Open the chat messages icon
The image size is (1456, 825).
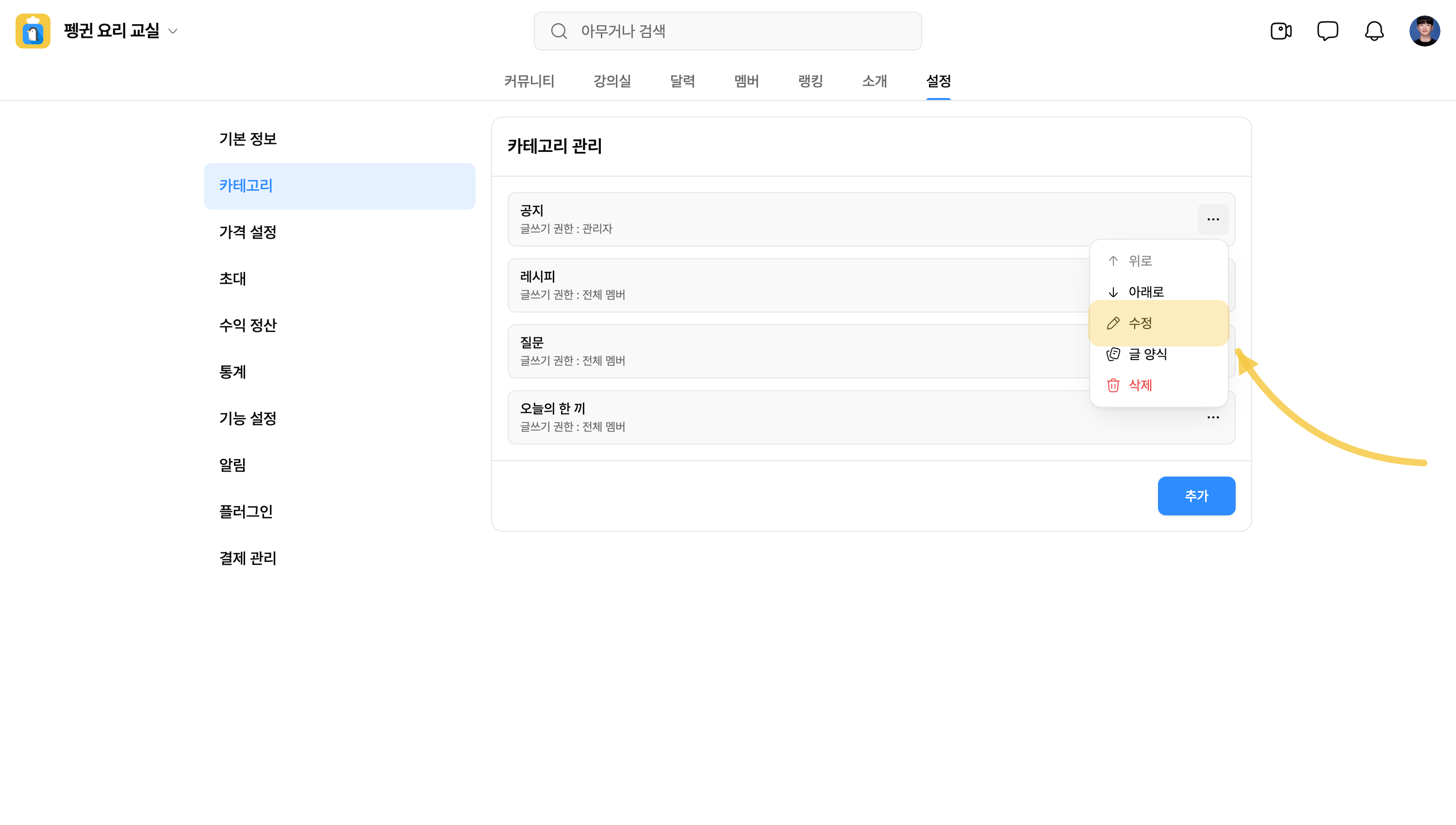tap(1327, 31)
